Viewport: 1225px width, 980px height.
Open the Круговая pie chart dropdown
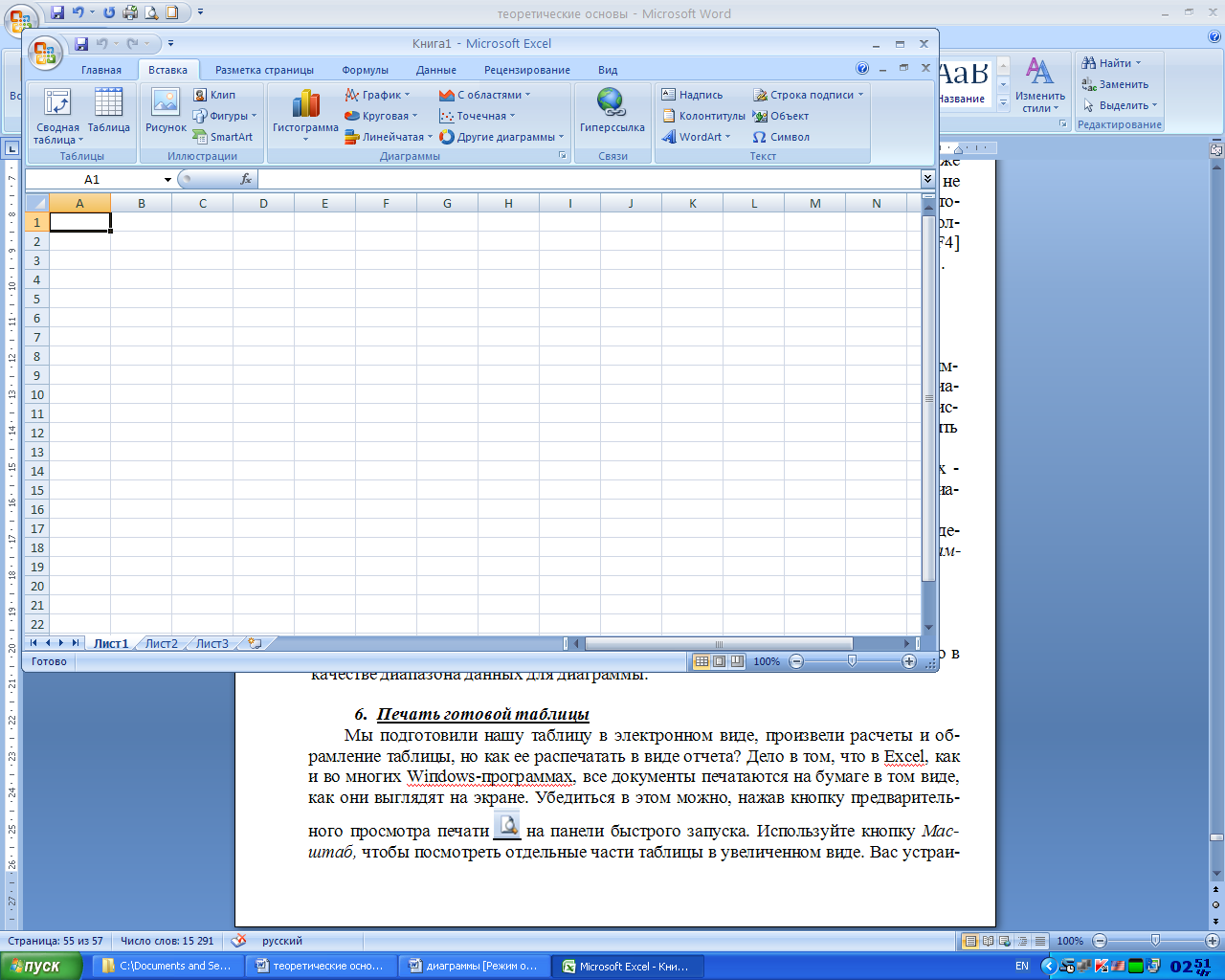coord(381,116)
